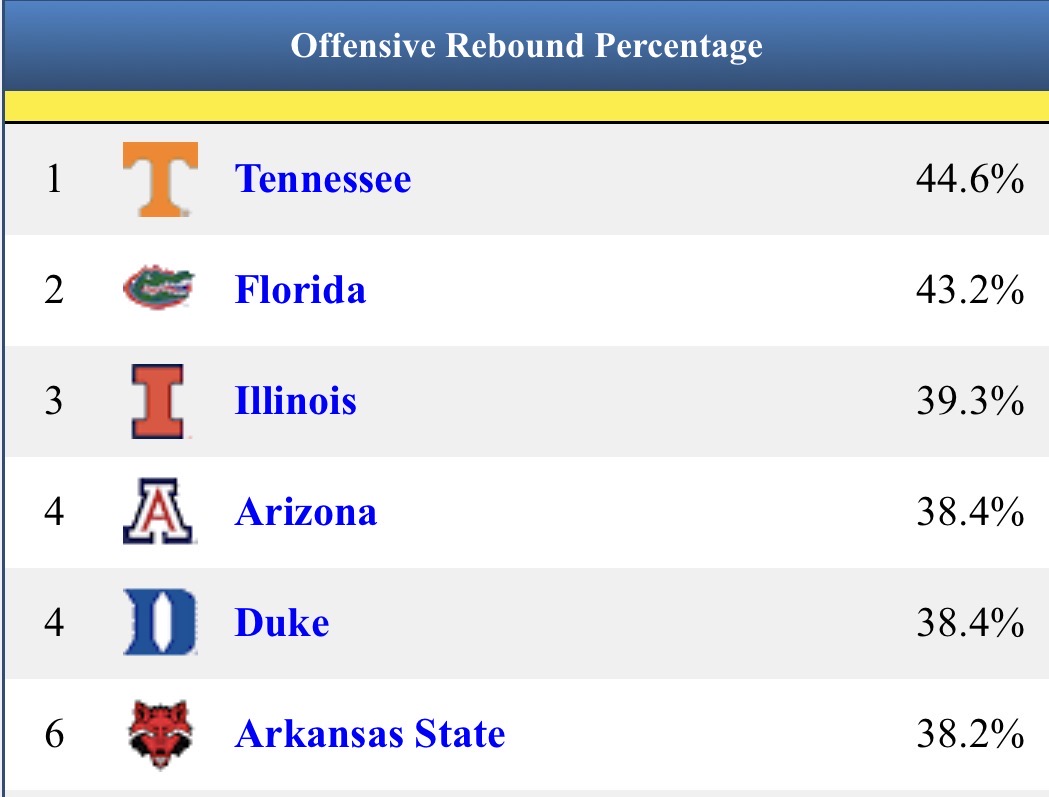Click the Duke blue D logo
The height and width of the screenshot is (797, 1049).
pos(161,622)
